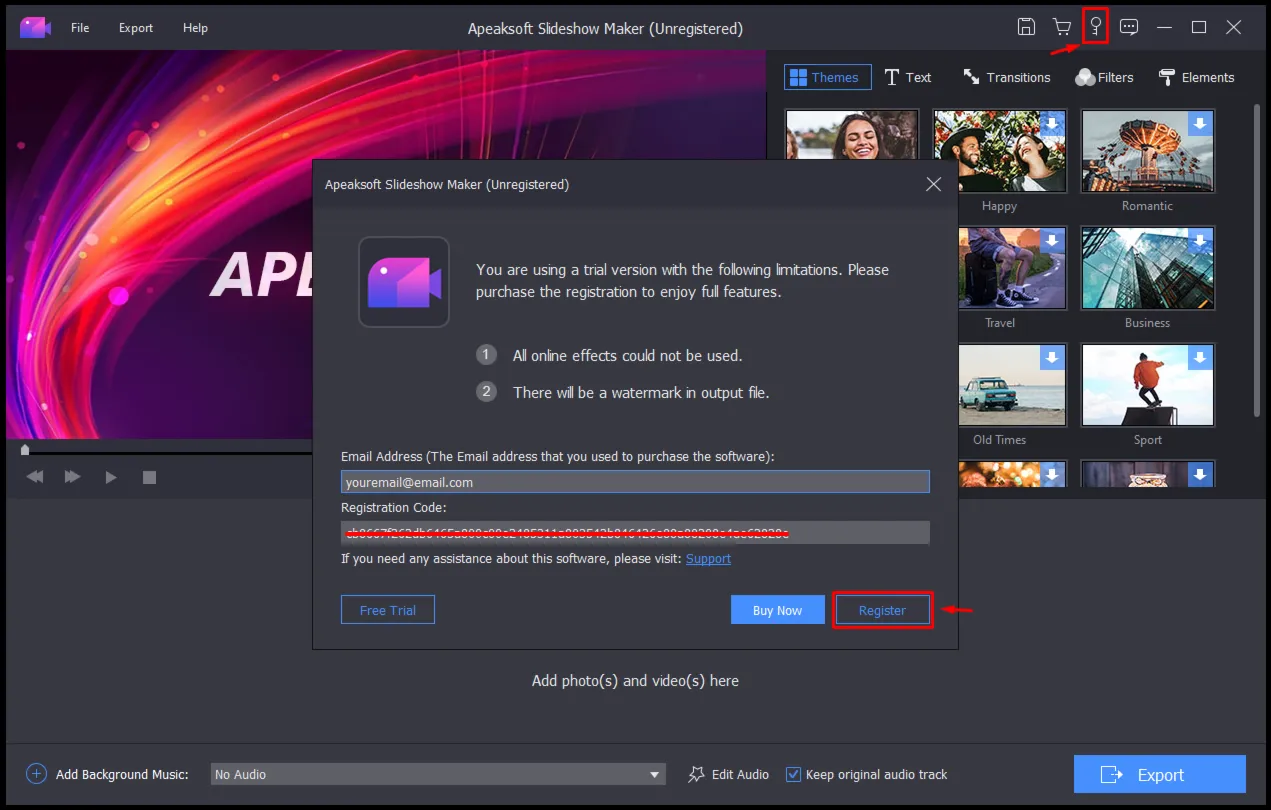Open the Export menu
The height and width of the screenshot is (810, 1271).
coord(136,28)
